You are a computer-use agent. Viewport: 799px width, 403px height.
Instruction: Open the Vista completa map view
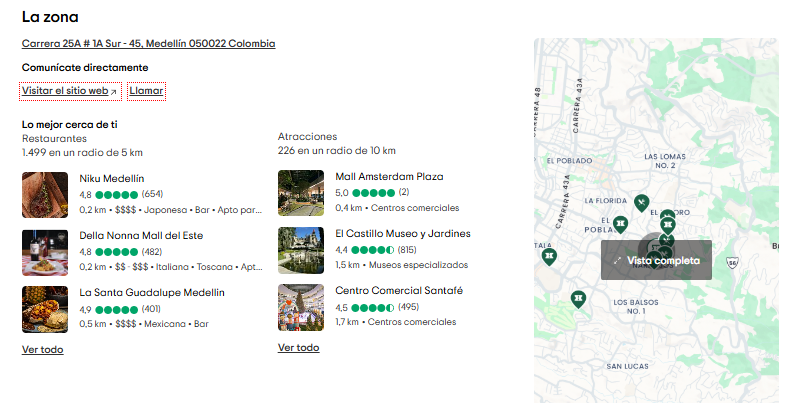656,260
